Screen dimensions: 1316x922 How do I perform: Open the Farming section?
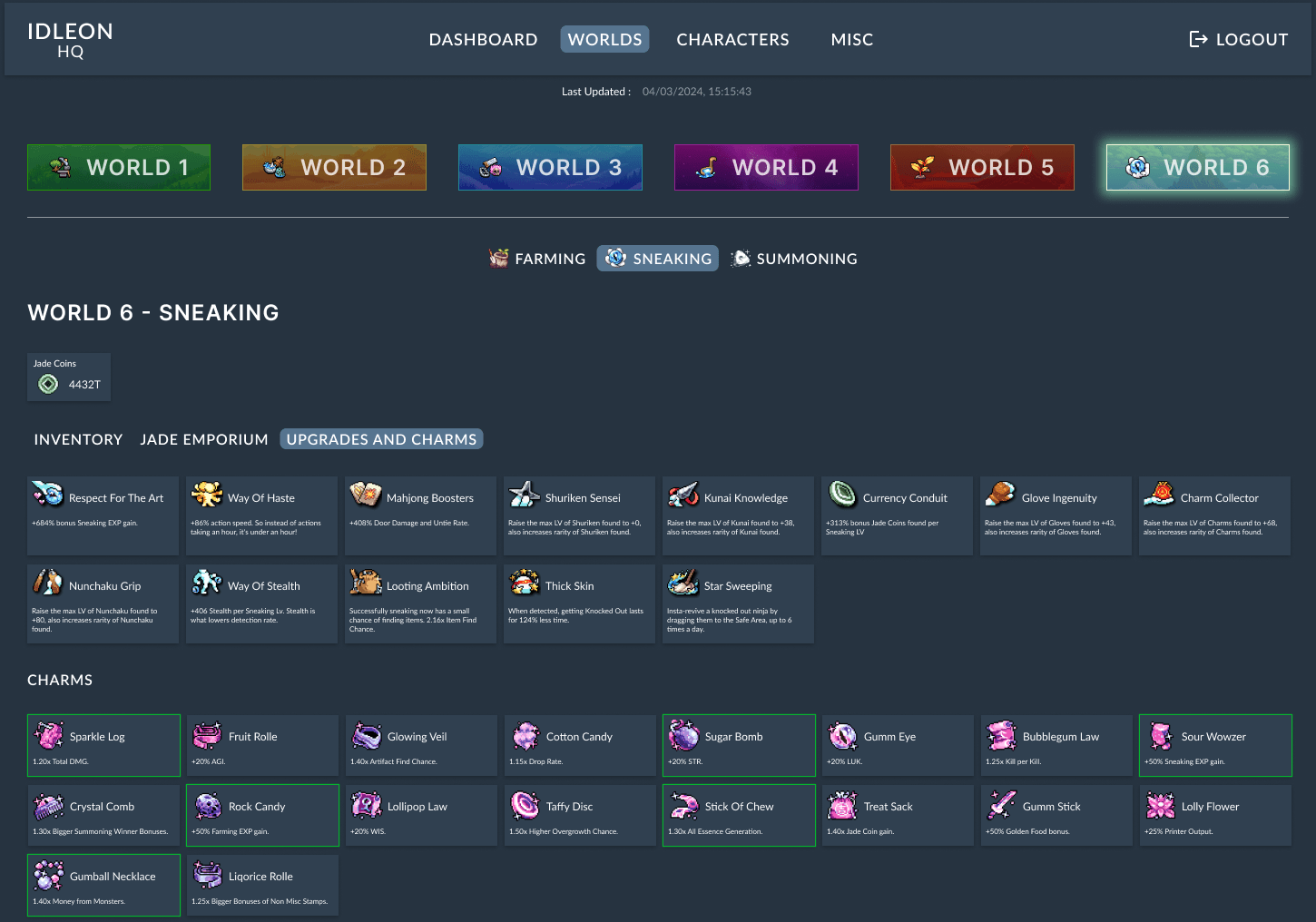(538, 259)
